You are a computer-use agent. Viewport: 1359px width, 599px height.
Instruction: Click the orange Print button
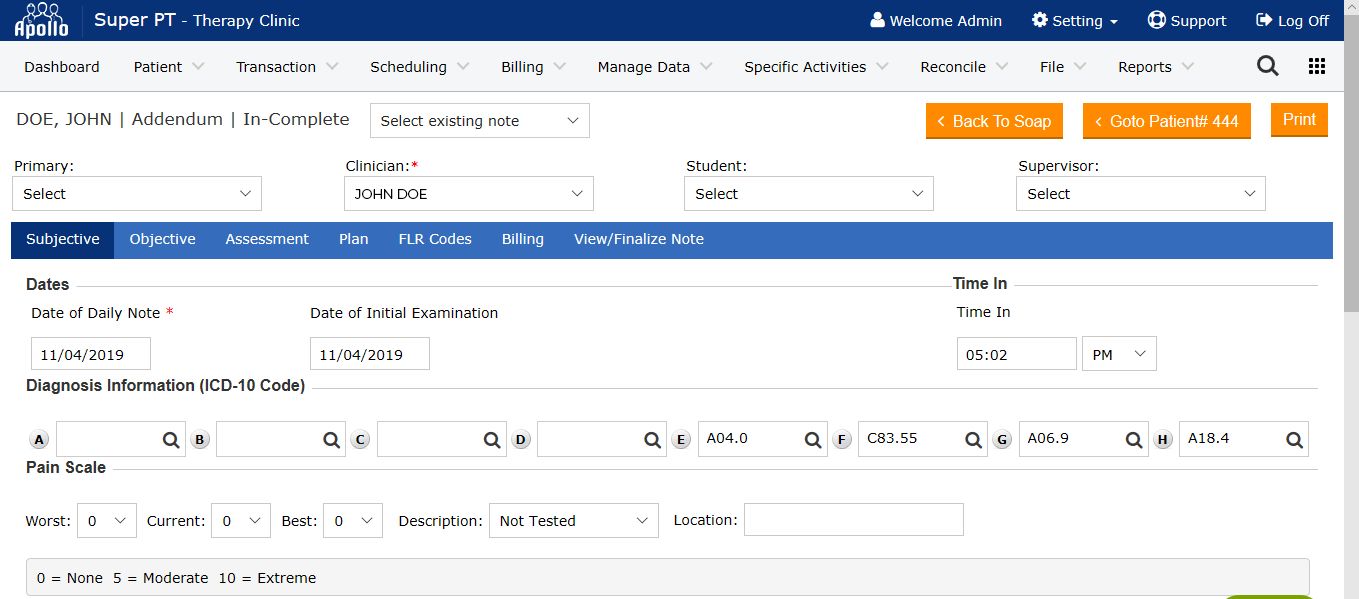pyautogui.click(x=1299, y=120)
